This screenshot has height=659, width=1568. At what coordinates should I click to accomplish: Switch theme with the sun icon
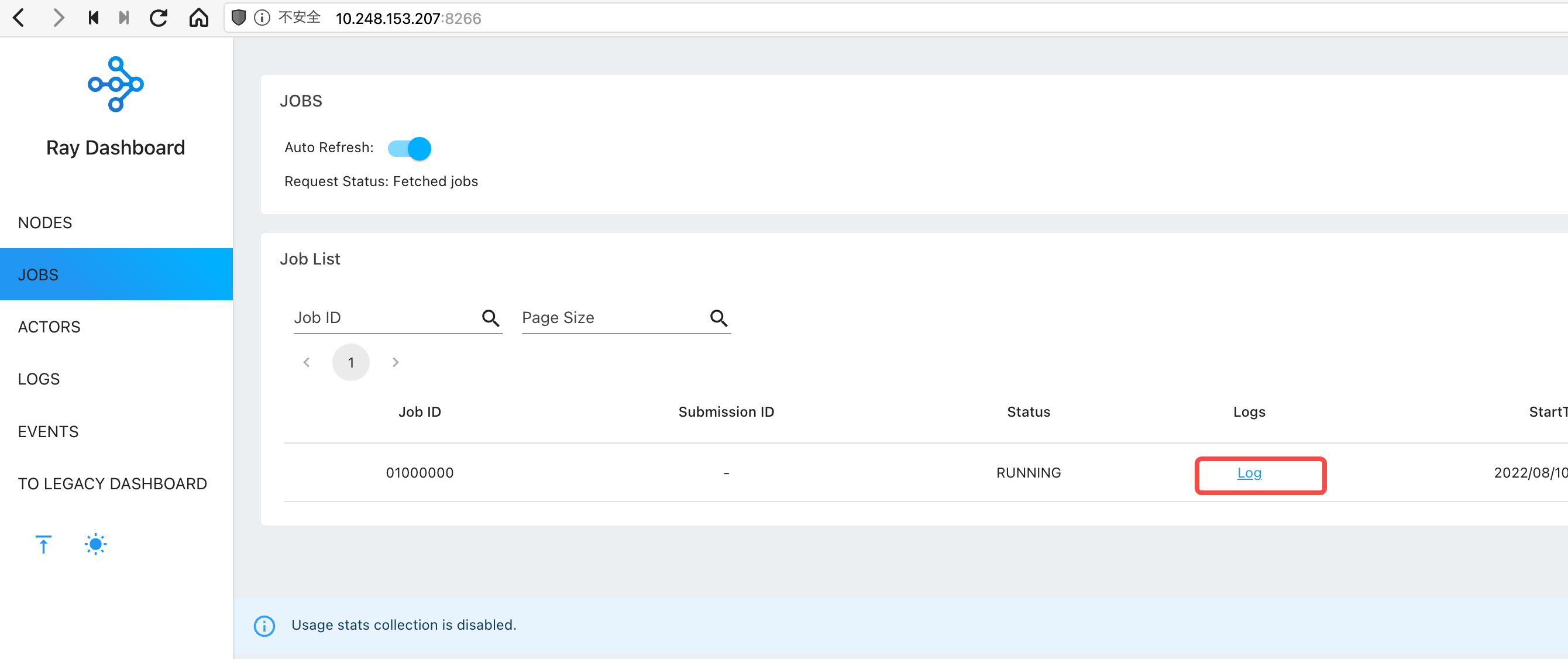[95, 544]
